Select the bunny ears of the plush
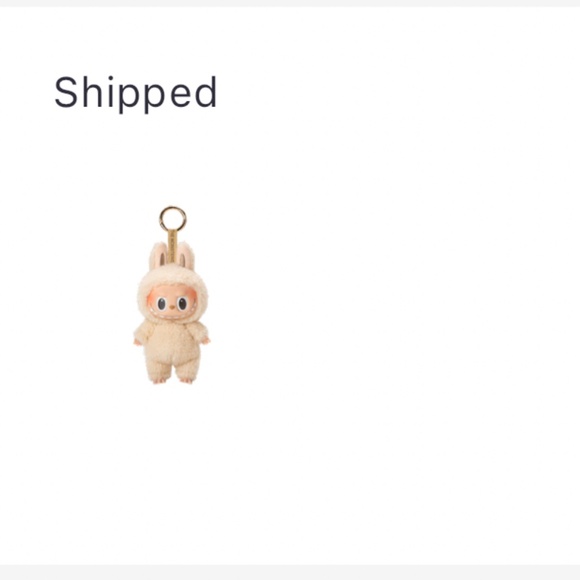This screenshot has height=580, width=580. pyautogui.click(x=172, y=256)
